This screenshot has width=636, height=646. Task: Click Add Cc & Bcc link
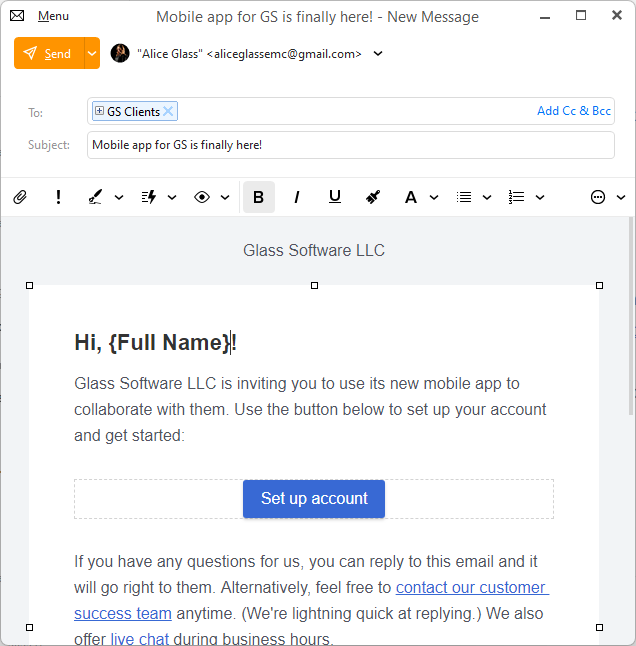tap(573, 111)
